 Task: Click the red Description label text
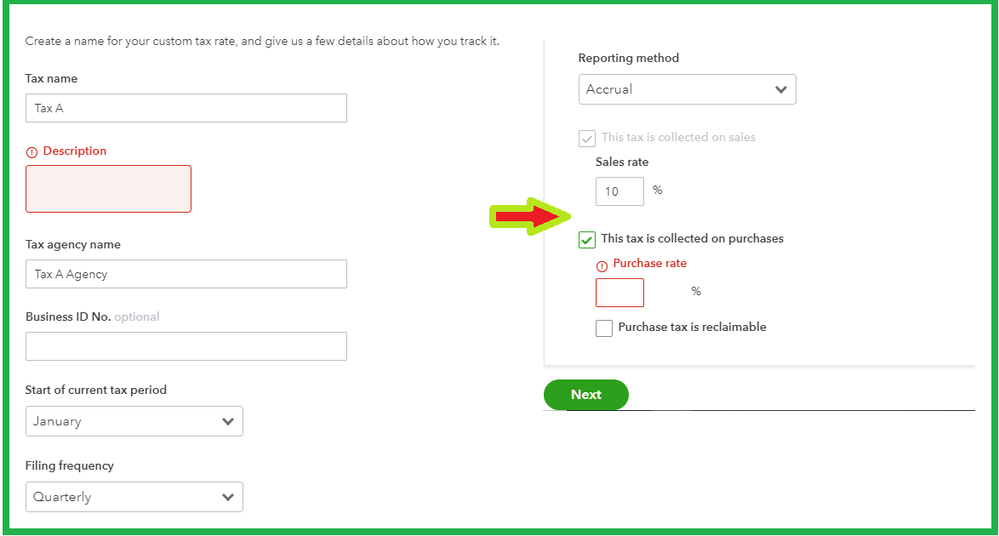(x=75, y=151)
